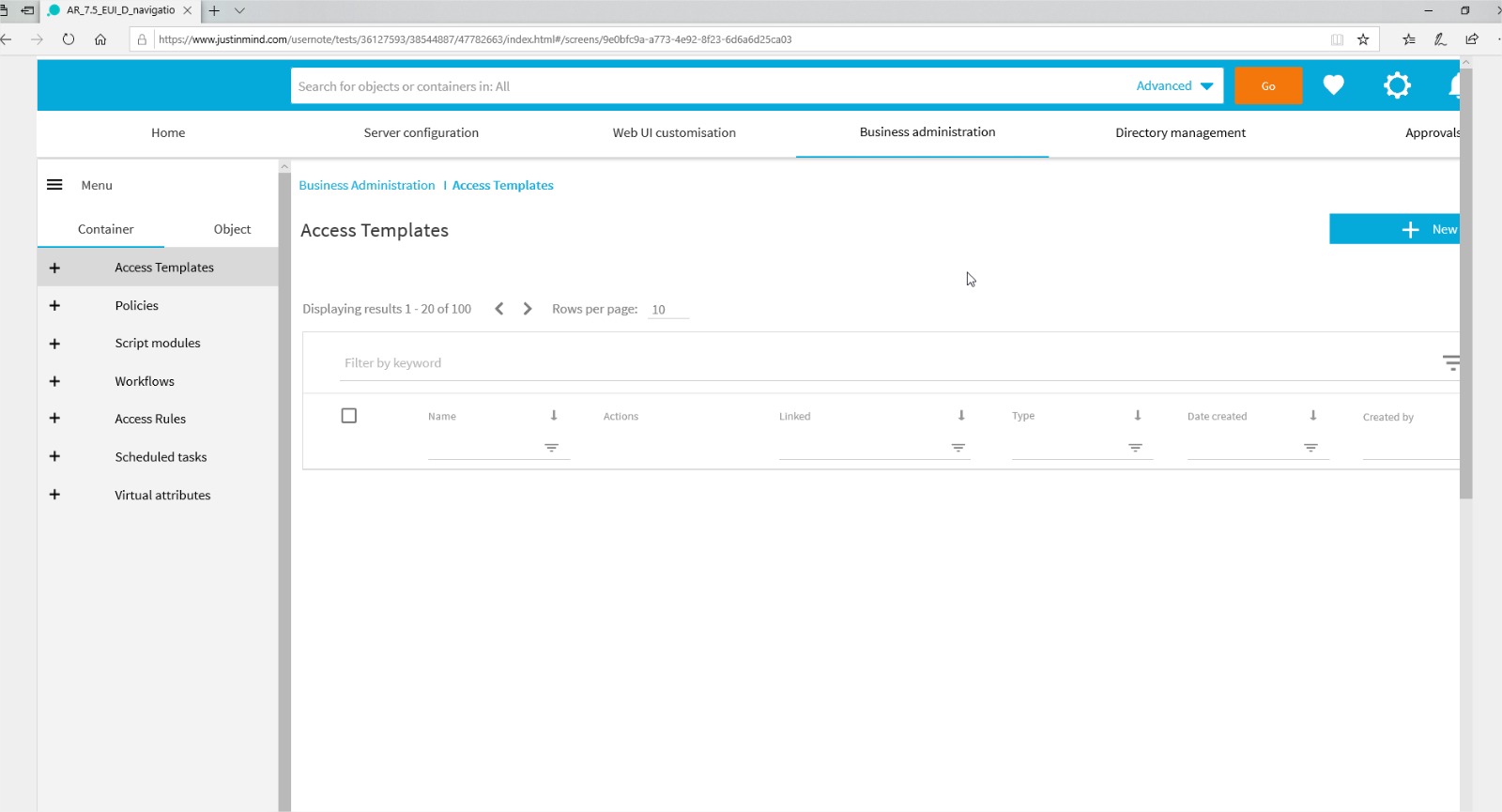The image size is (1502, 812).
Task: Open the Type column filter icon
Action: (x=1135, y=448)
